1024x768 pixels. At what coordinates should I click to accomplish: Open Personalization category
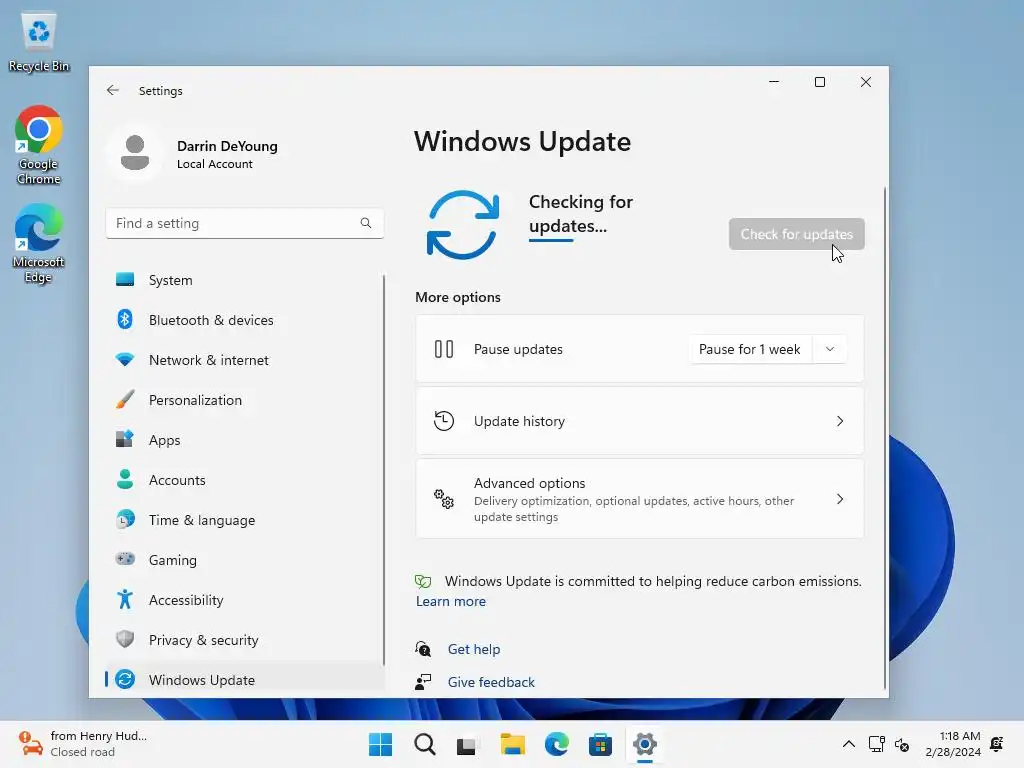[245, 400]
